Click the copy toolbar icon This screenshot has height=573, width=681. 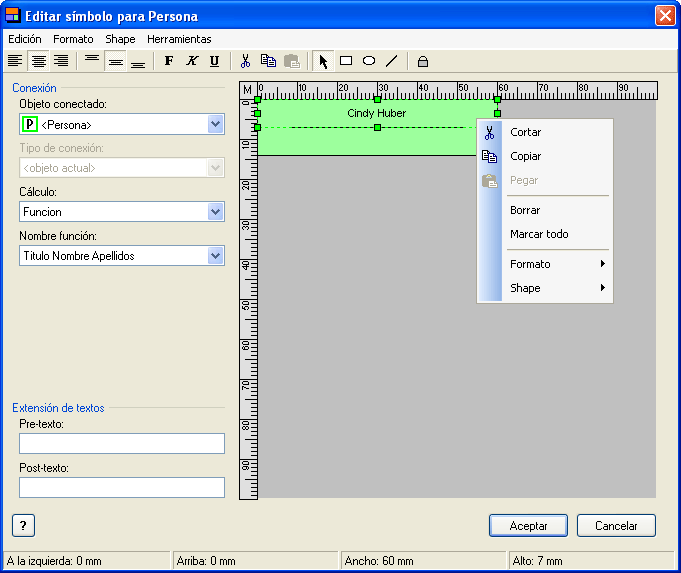268,61
